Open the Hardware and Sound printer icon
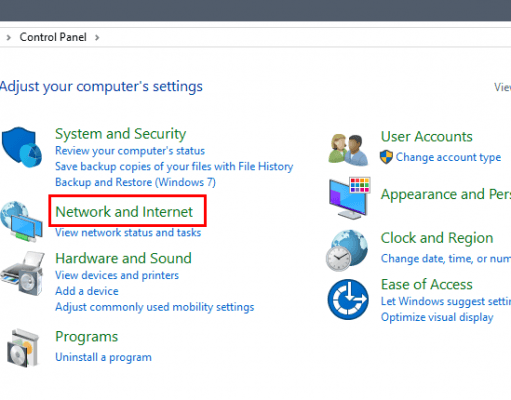 [22, 273]
